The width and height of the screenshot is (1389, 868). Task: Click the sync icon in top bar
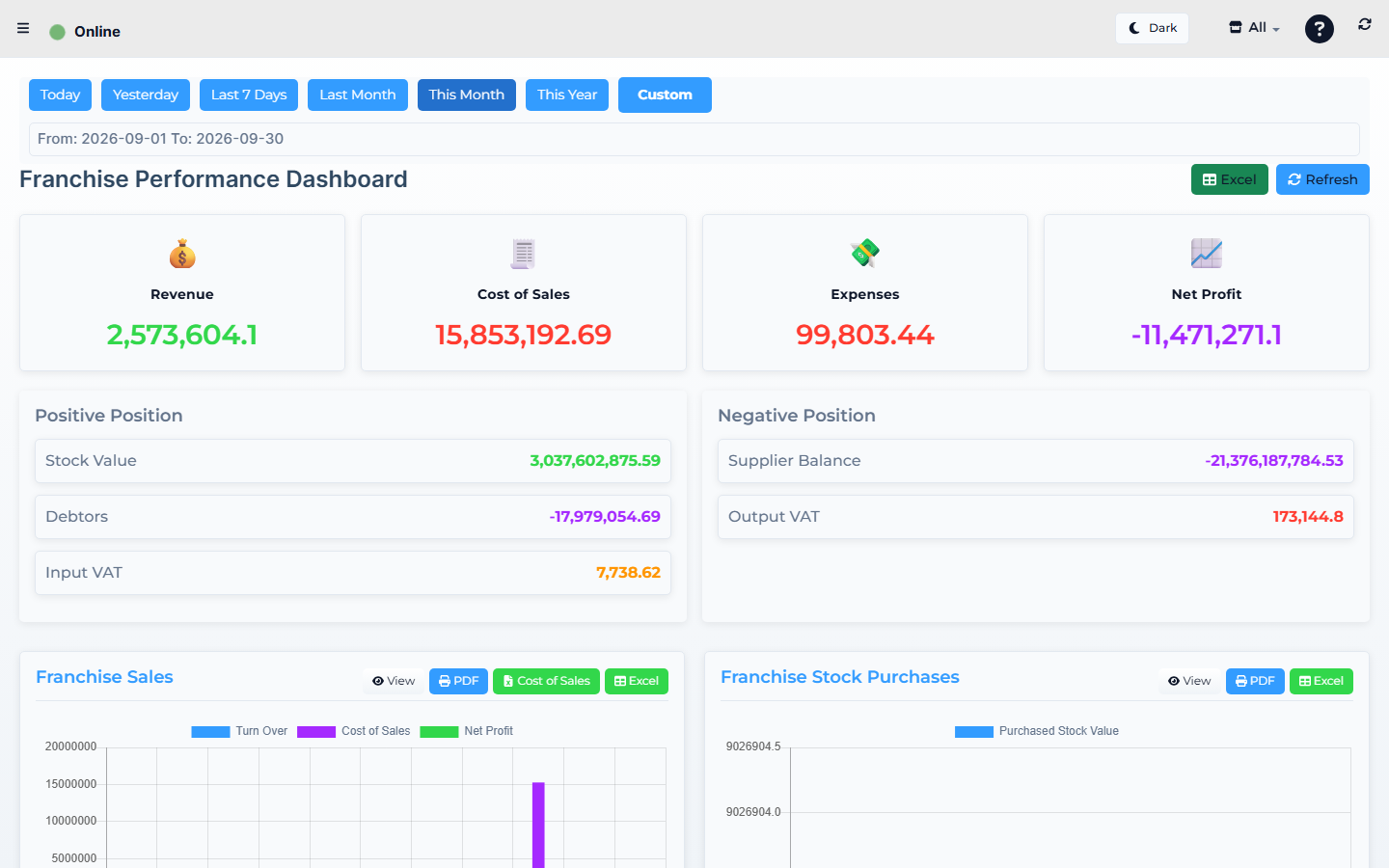click(x=1365, y=25)
